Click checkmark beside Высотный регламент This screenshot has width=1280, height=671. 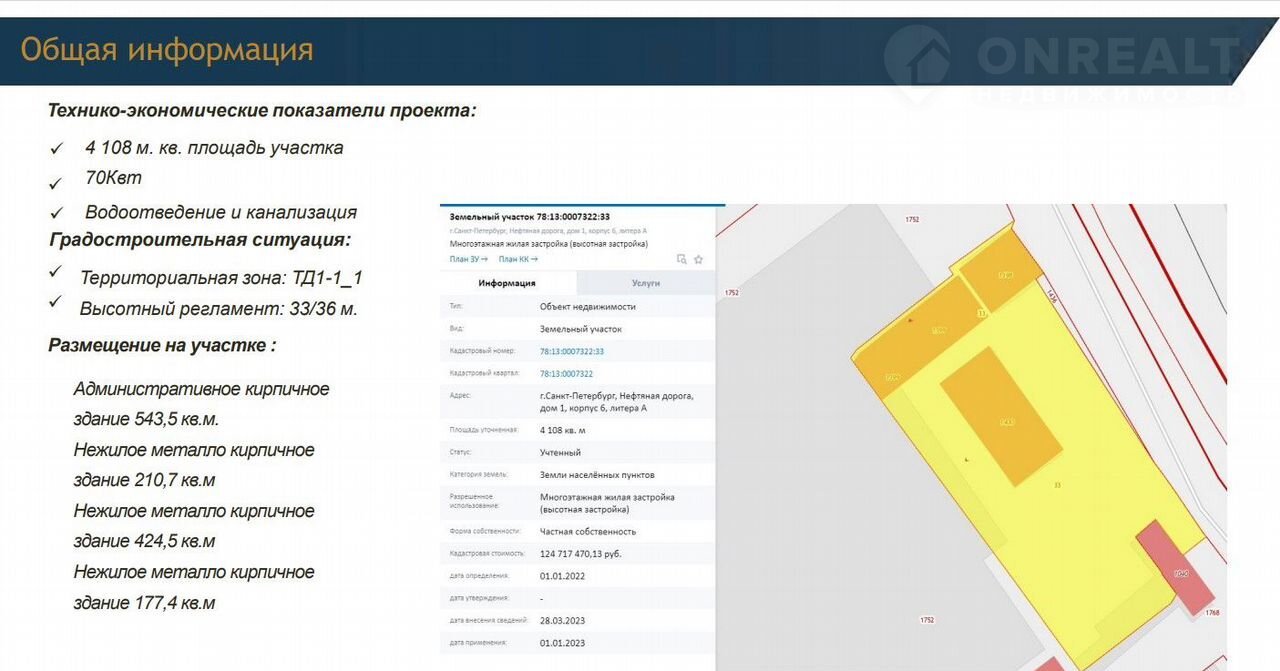coord(55,303)
